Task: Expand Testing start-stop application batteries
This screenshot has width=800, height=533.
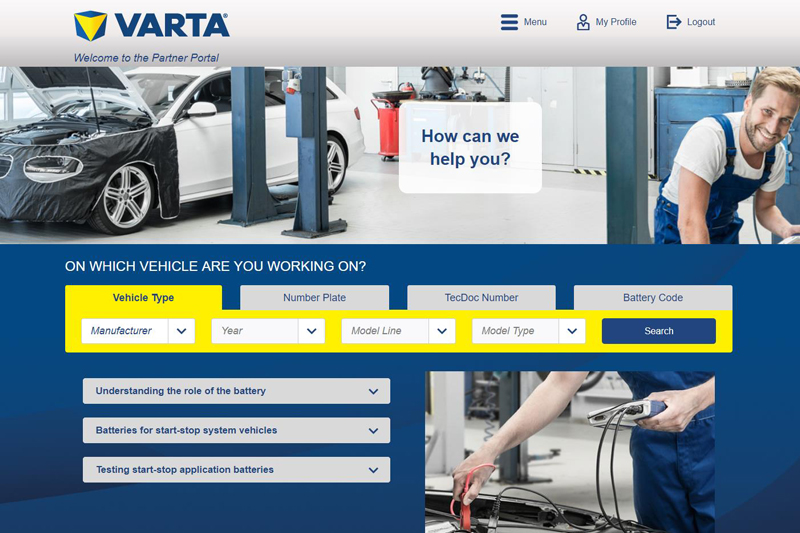Action: pos(236,470)
